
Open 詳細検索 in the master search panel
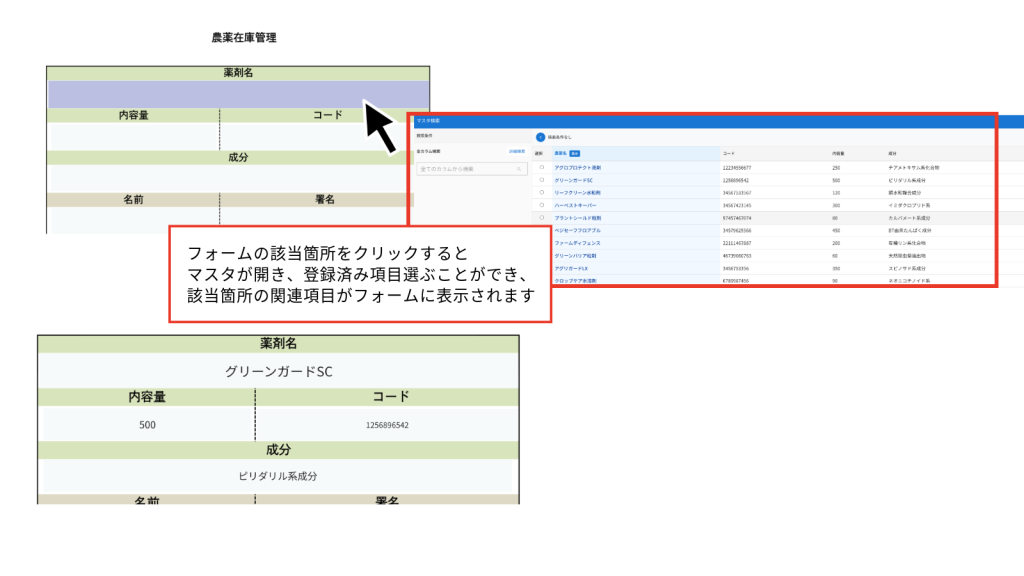516,152
